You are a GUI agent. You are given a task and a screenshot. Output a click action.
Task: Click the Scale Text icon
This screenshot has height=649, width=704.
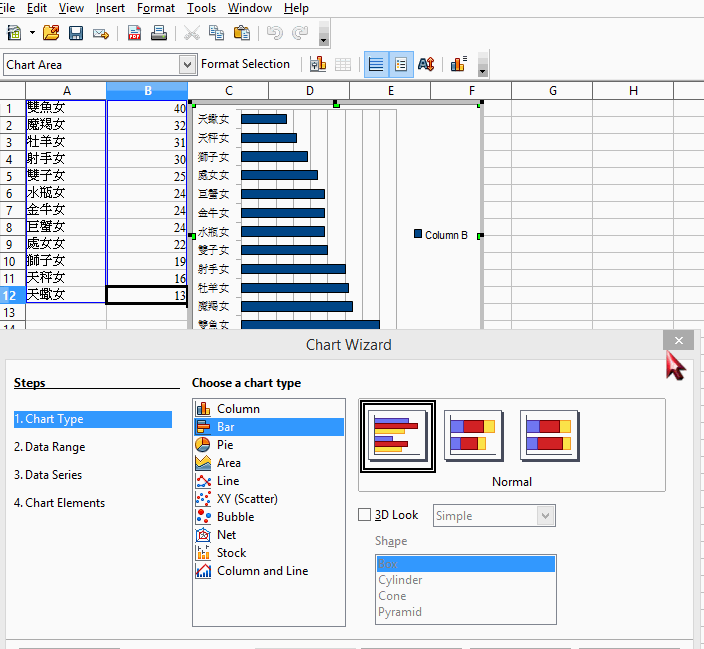coord(426,64)
